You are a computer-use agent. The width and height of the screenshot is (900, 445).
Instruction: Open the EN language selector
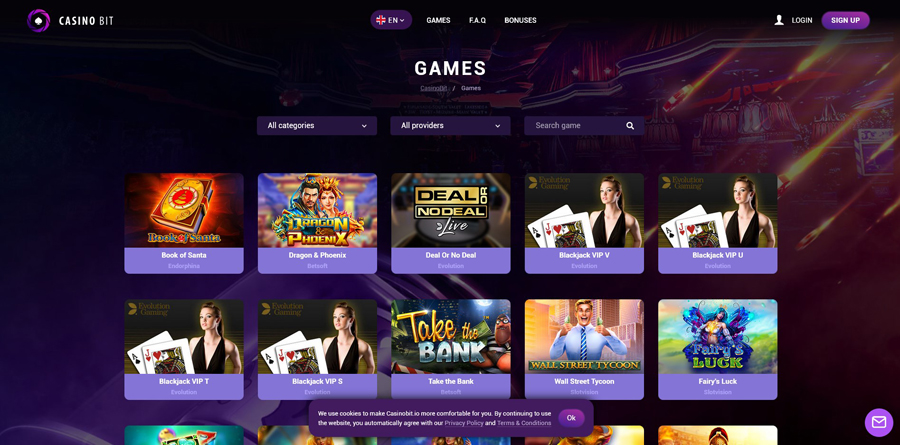[x=391, y=20]
